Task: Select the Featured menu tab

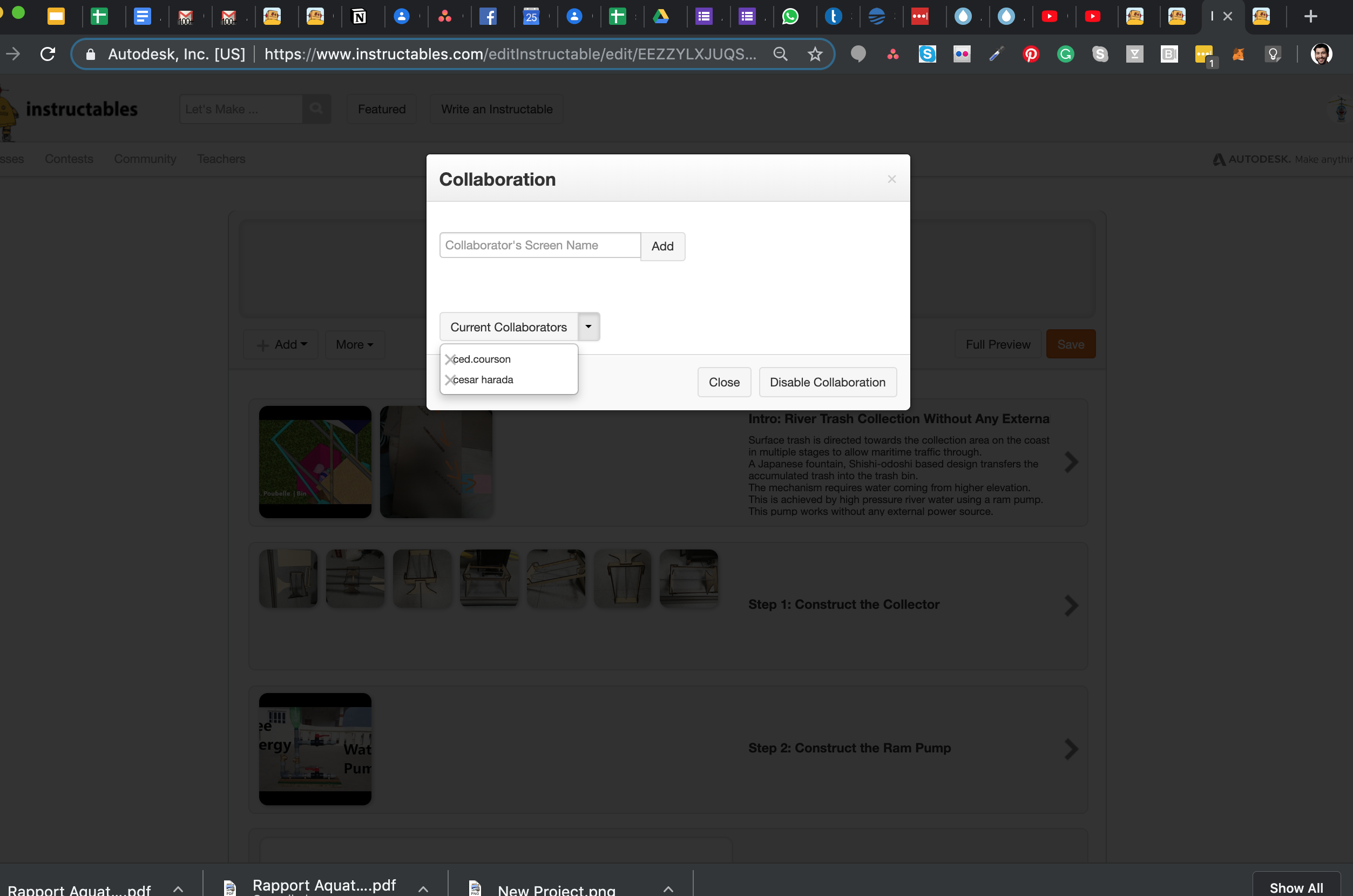Action: pyautogui.click(x=382, y=108)
